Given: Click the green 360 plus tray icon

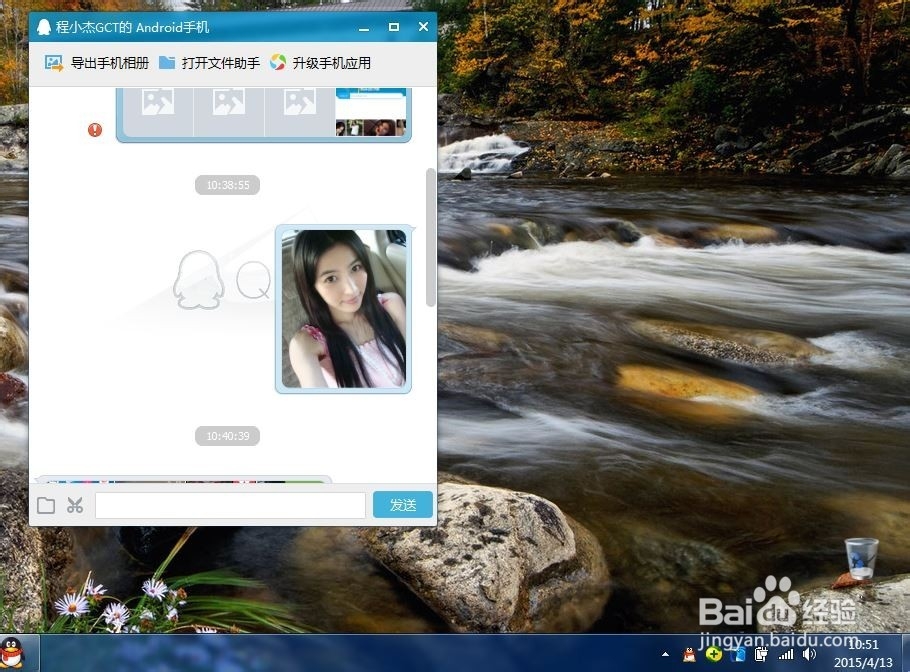Looking at the screenshot, I should (714, 655).
